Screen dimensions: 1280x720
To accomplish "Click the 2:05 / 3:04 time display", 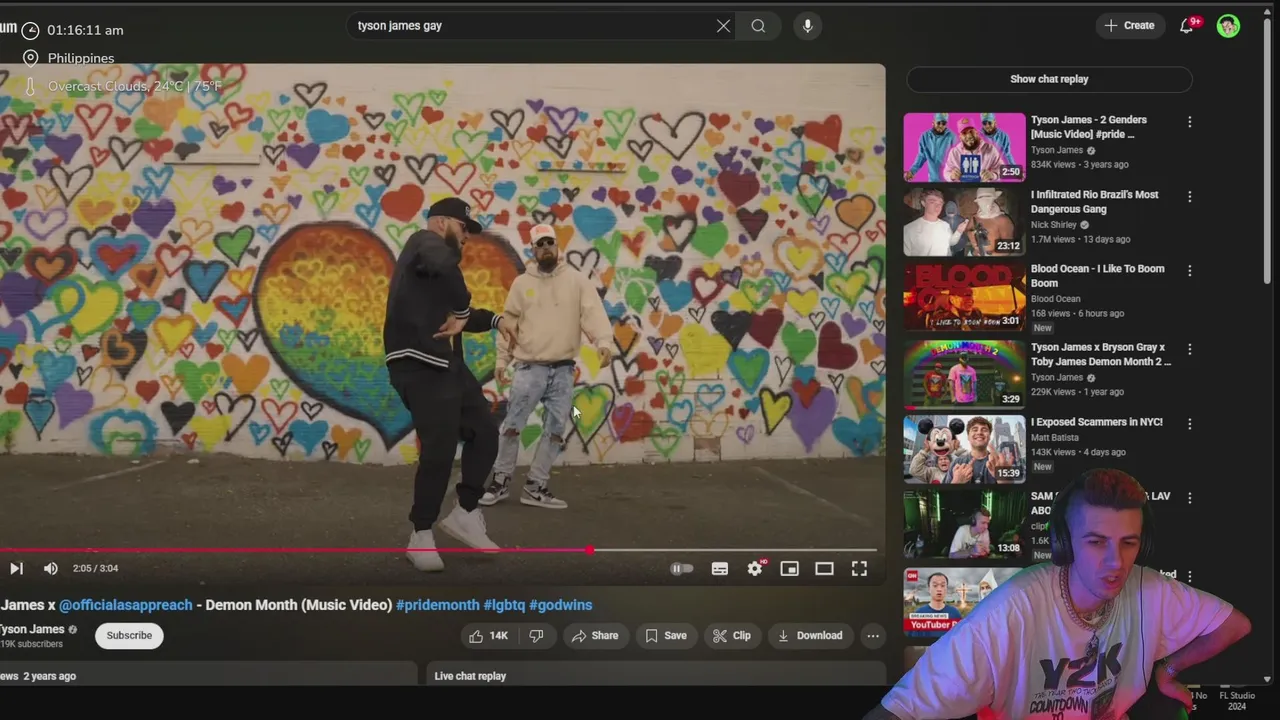I will (95, 568).
